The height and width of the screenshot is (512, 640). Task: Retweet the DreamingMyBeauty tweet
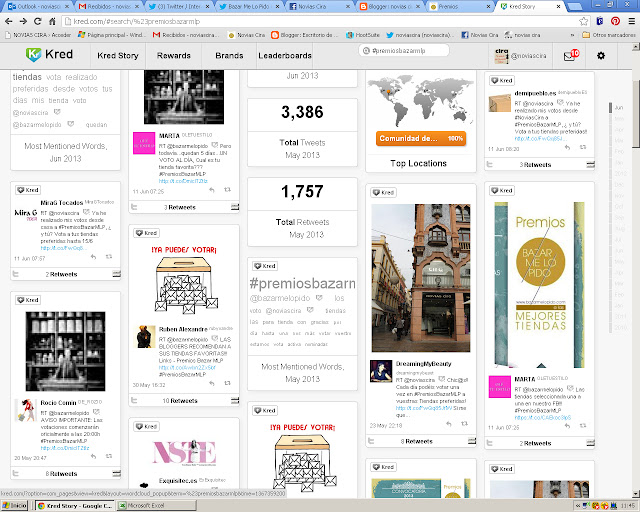point(464,424)
